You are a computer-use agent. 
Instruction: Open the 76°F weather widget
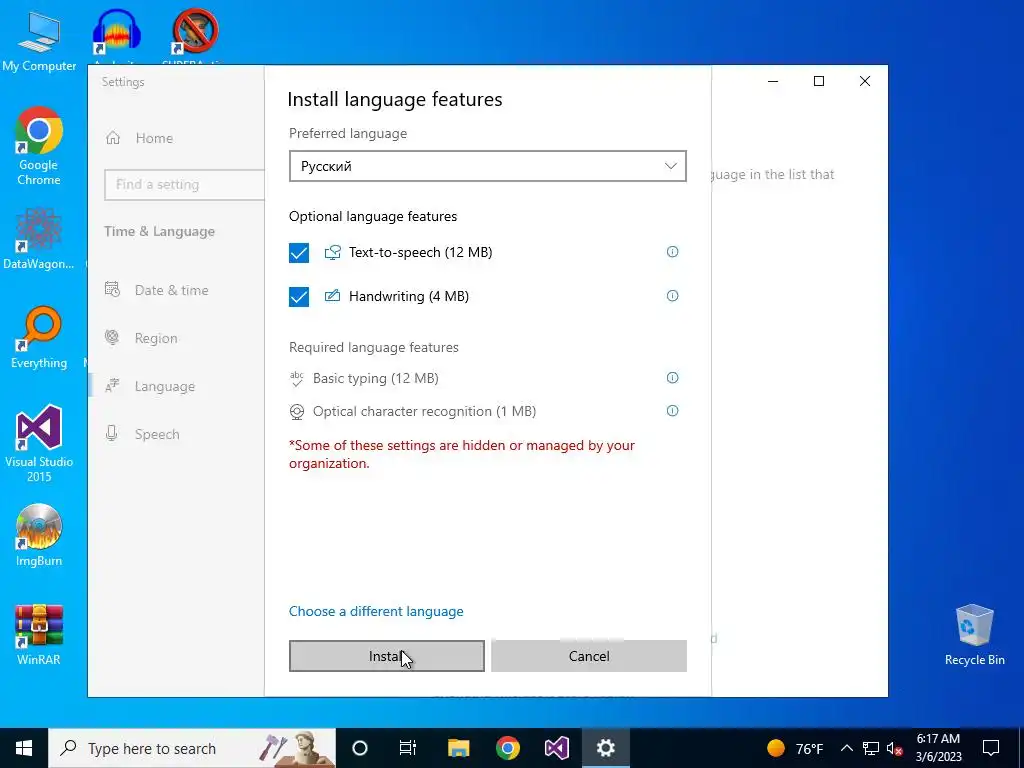795,748
